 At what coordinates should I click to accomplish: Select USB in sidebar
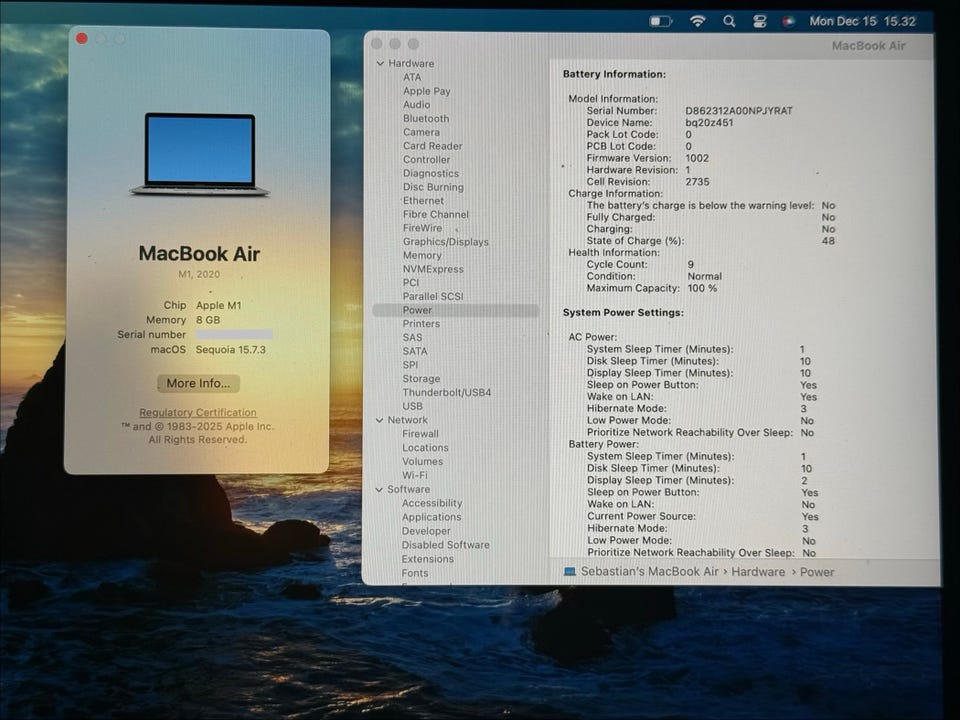[413, 406]
